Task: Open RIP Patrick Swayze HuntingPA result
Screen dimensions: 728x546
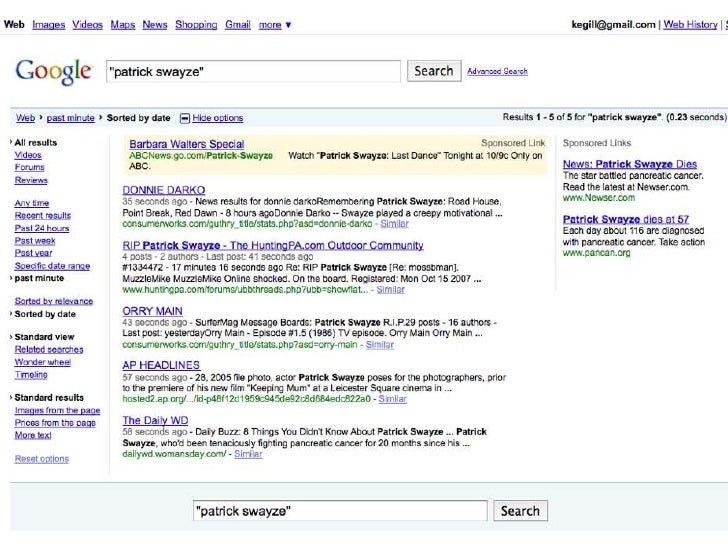Action: [x=273, y=245]
